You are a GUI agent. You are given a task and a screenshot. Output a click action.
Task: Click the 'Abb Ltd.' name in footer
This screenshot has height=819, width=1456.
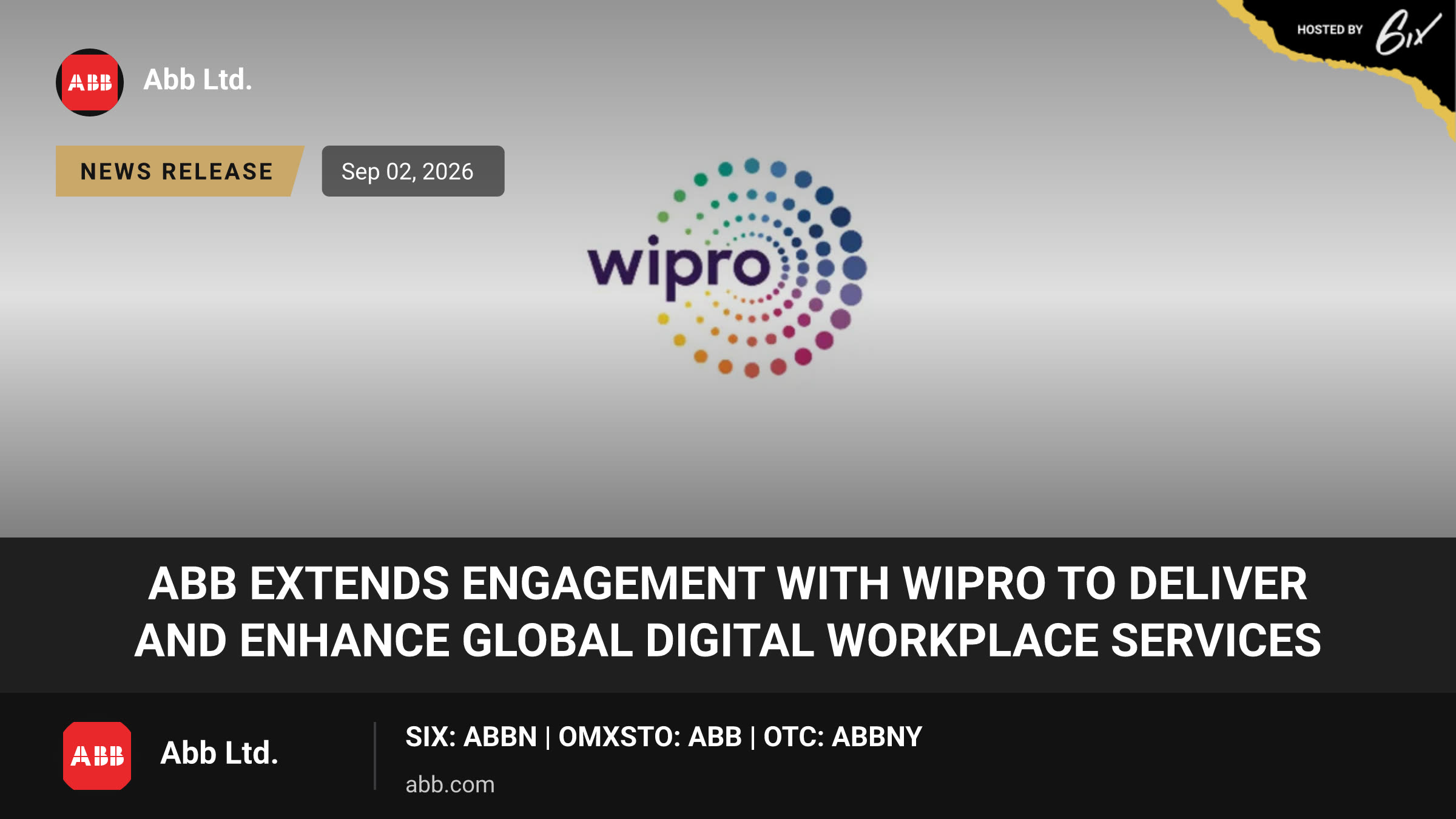point(219,753)
